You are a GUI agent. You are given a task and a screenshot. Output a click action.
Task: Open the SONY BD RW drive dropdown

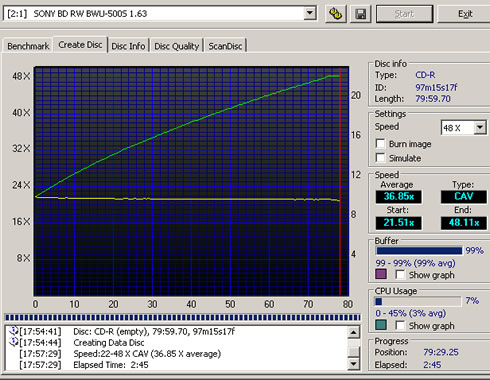[310, 13]
